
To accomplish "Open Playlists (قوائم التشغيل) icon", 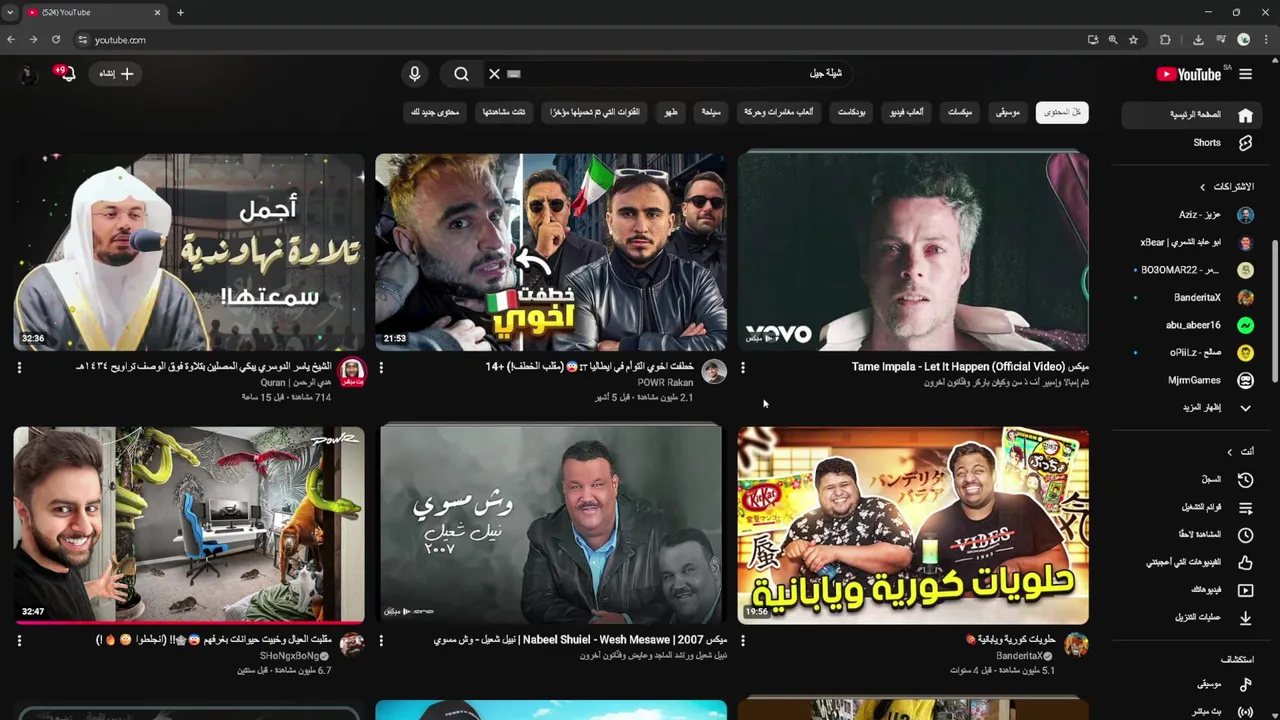I will (x=1245, y=508).
